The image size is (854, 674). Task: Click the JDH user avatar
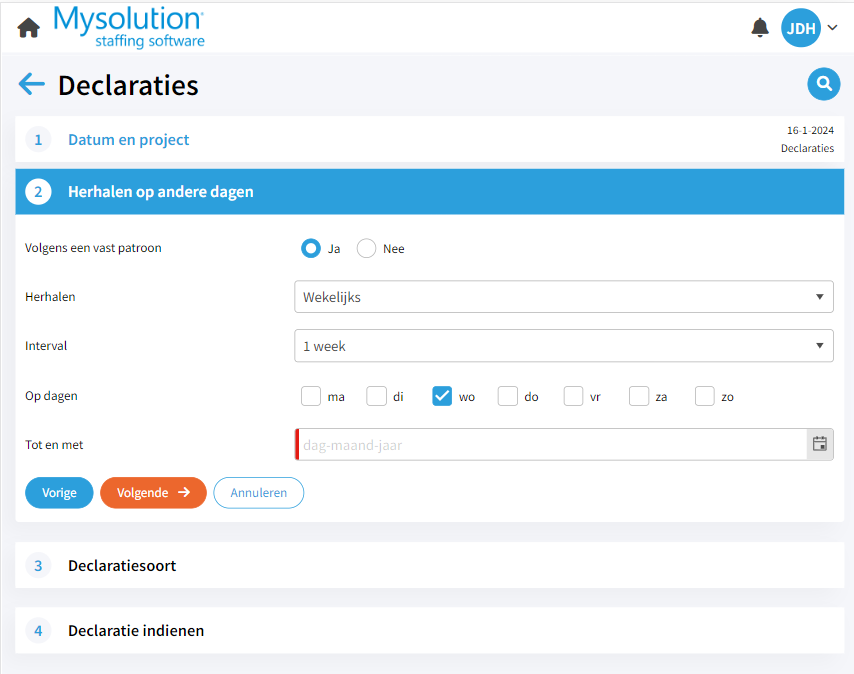pos(800,28)
